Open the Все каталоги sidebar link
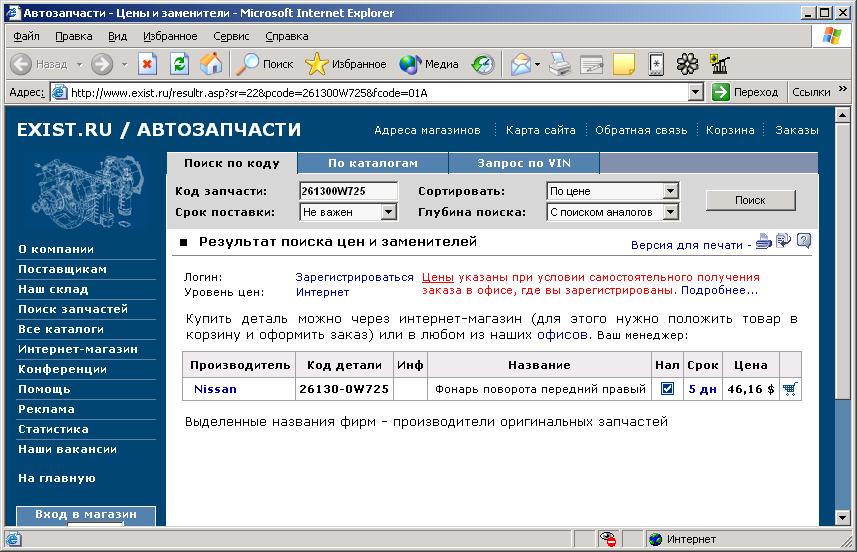This screenshot has height=552, width=857. 61,329
